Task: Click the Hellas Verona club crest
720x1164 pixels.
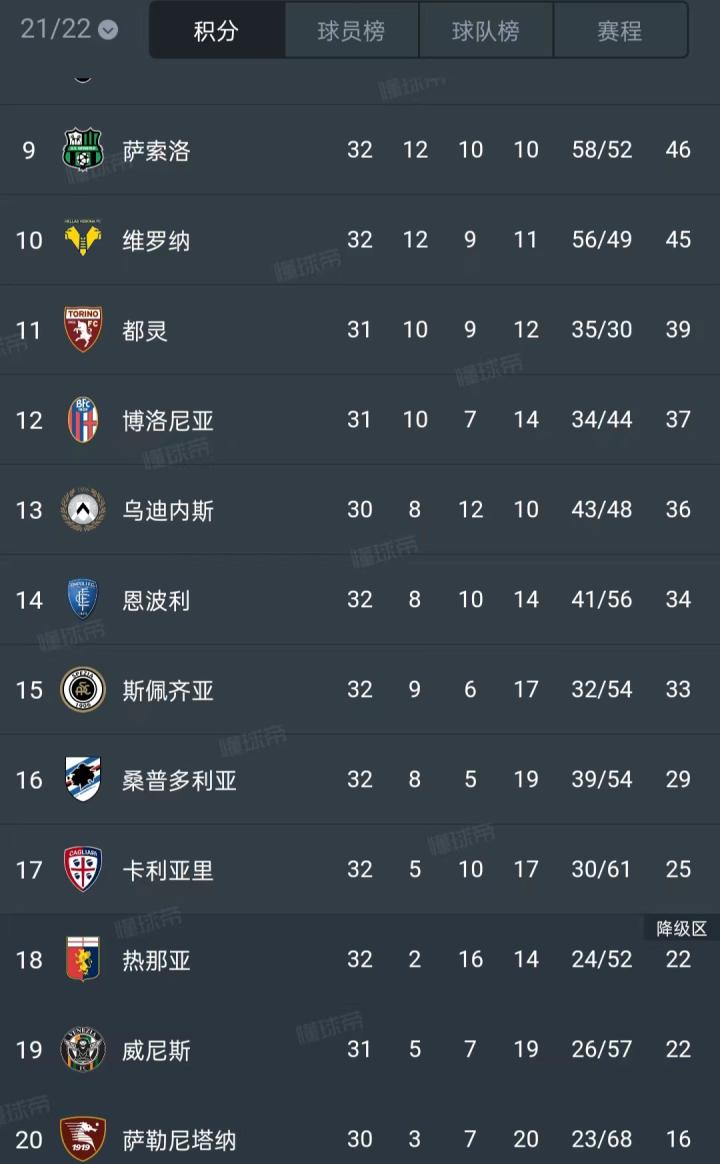Action: (x=83, y=240)
